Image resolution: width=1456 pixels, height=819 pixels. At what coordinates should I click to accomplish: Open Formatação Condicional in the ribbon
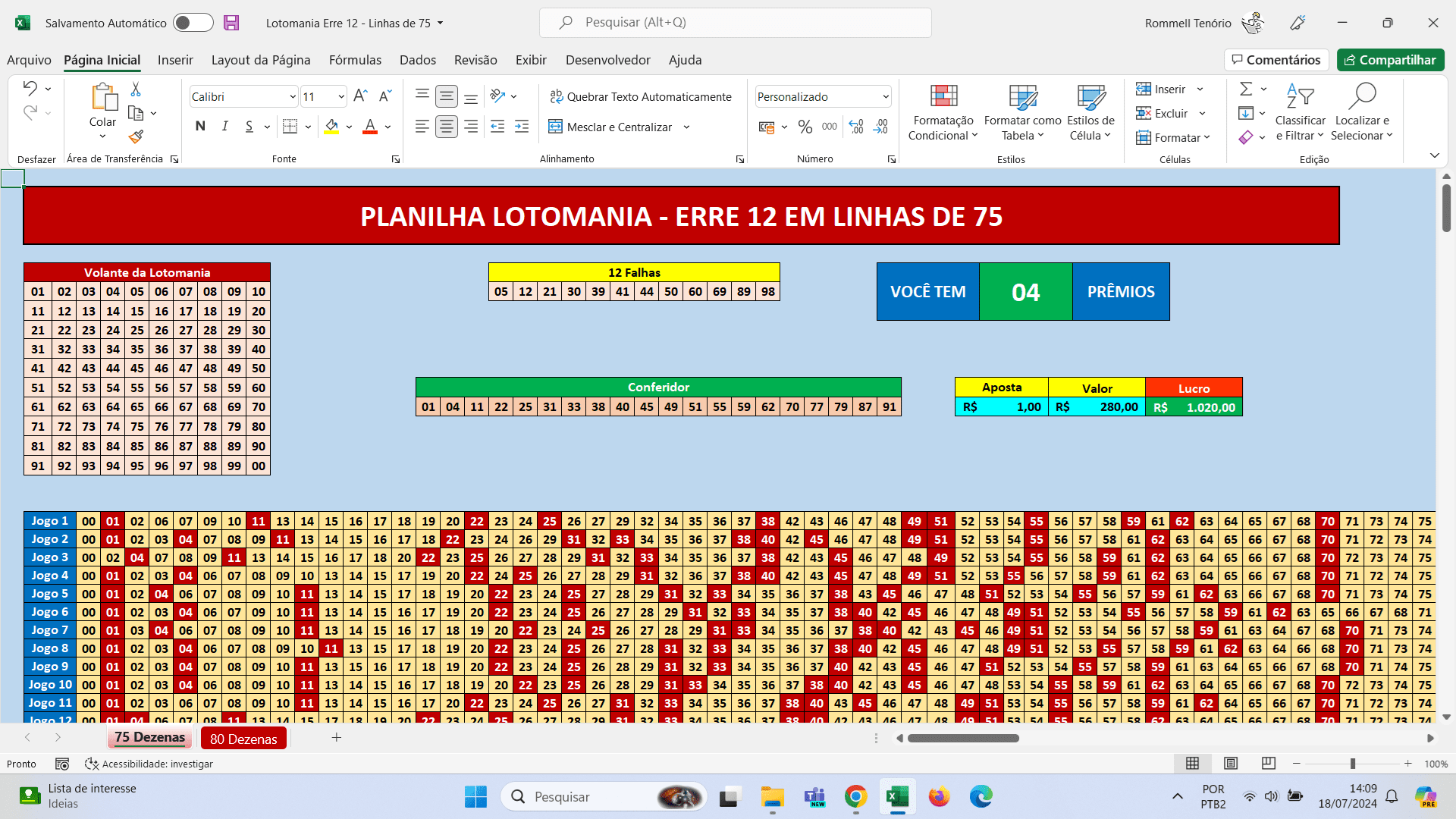coord(943,114)
